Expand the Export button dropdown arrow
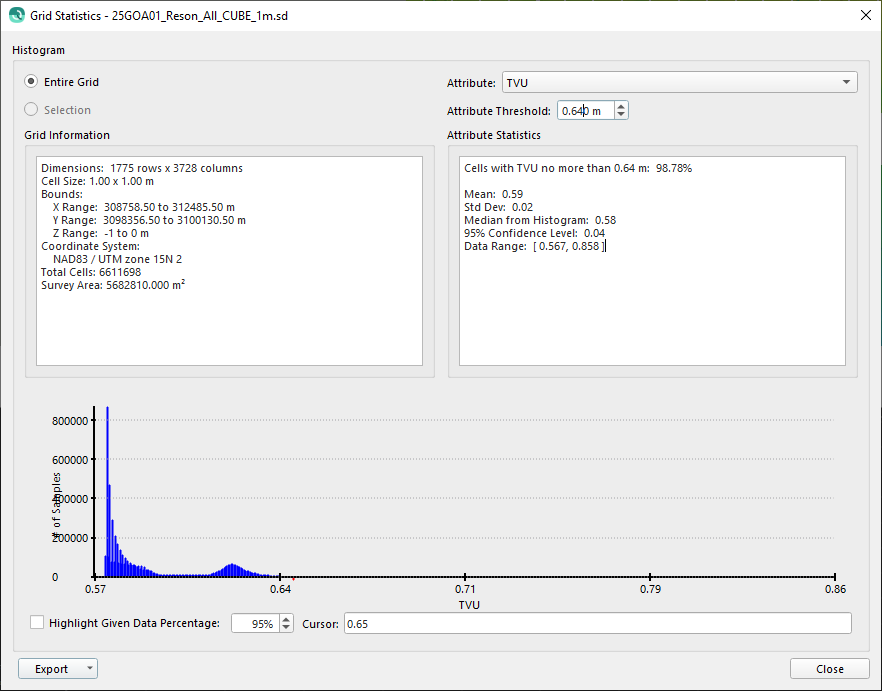The height and width of the screenshot is (691, 882). (x=90, y=669)
